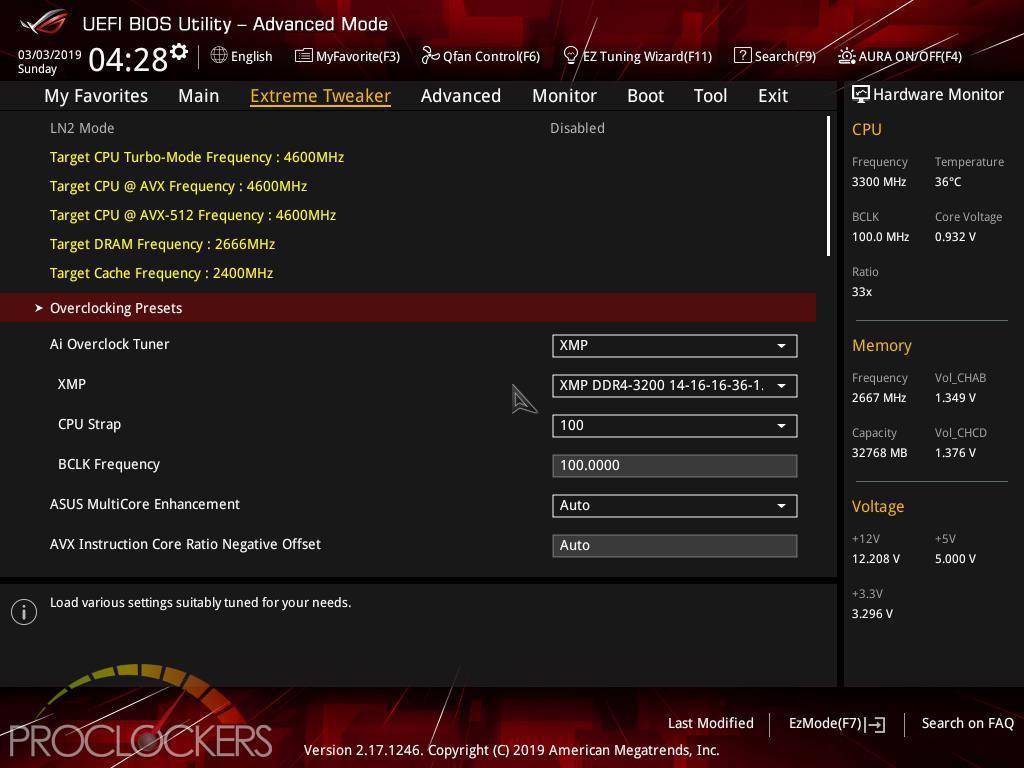Click the CPU Strap label
1024x768 pixels.
coord(89,424)
